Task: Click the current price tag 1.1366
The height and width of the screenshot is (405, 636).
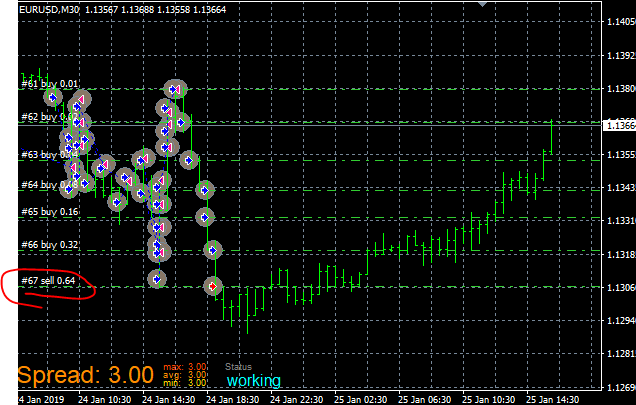Action: 620,125
